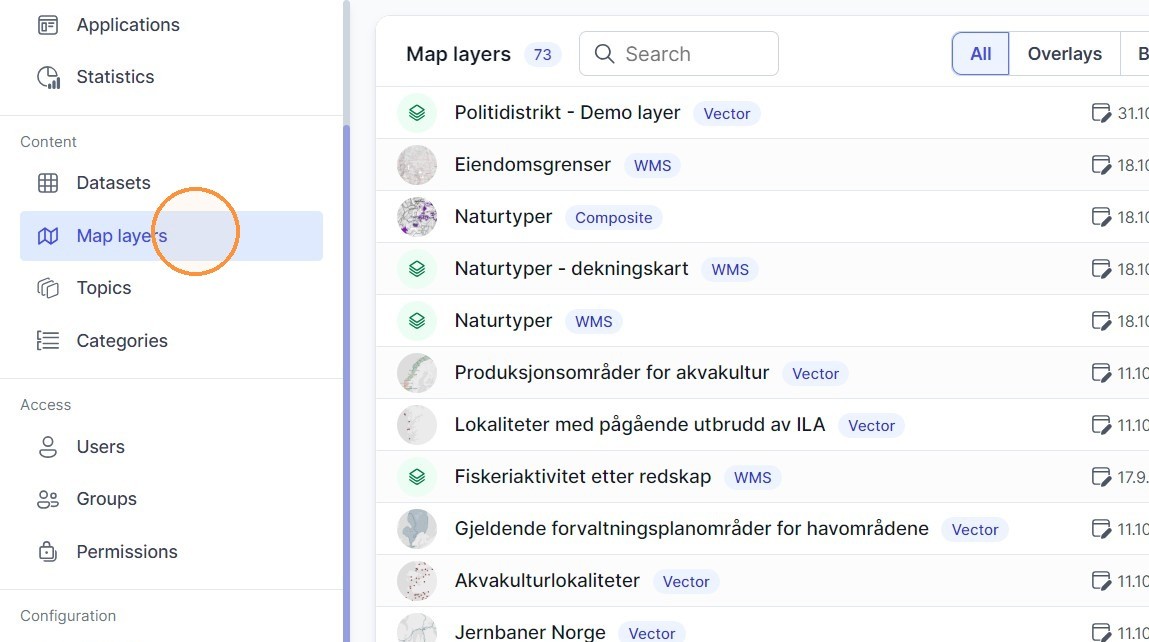Click the Topics stacked pages icon

click(48, 288)
